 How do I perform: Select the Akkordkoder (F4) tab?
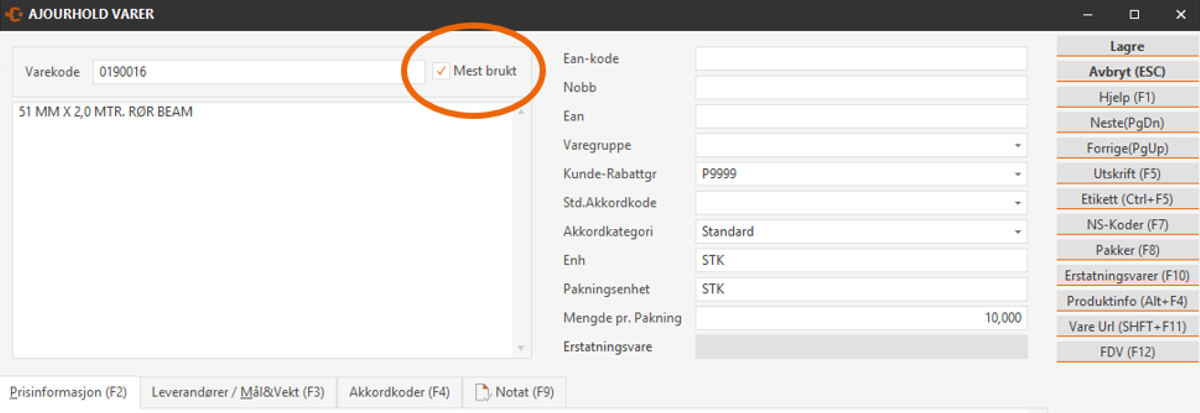399,392
